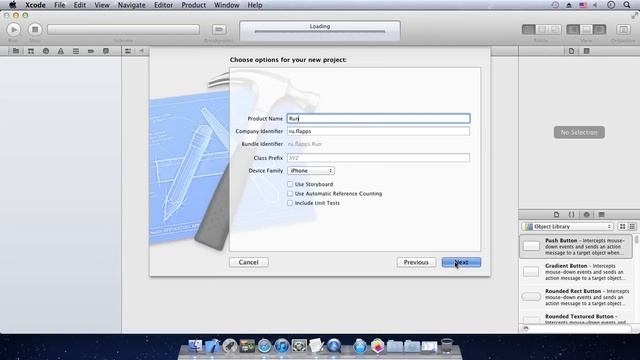
Task: Click the Run play button in toolbar
Action: pos(13,29)
